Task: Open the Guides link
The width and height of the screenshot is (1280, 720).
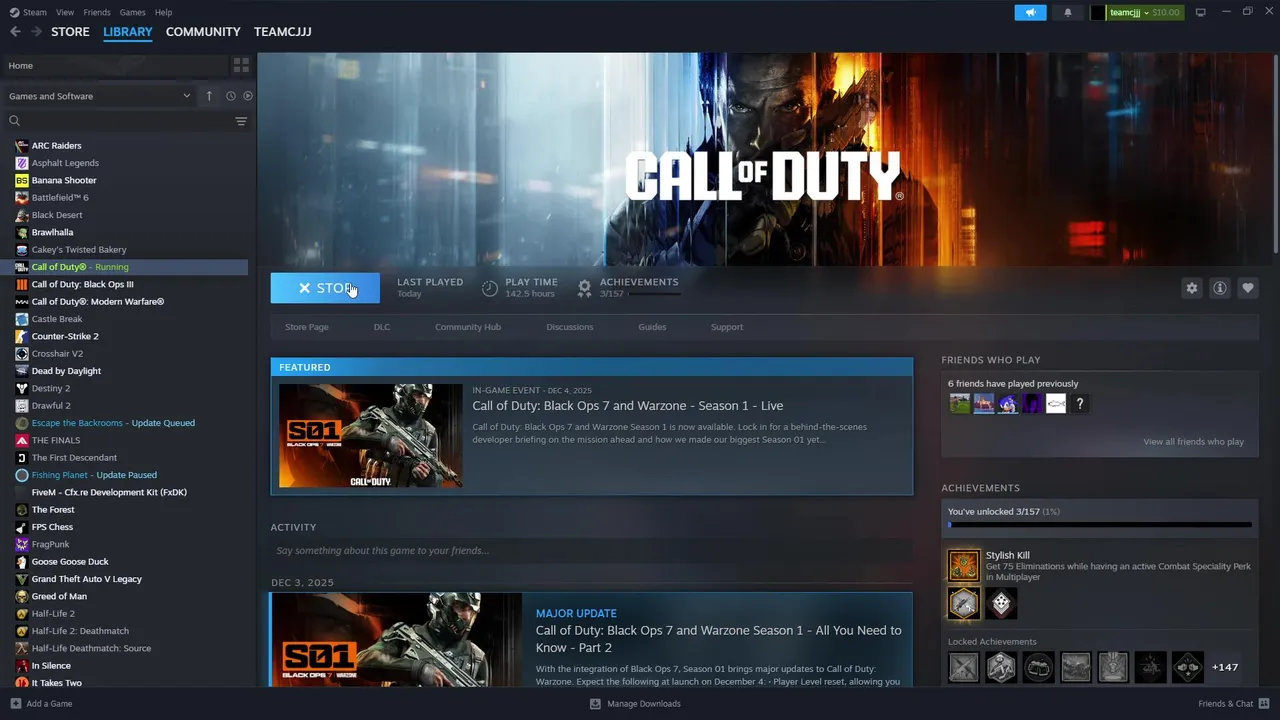Action: 652,327
